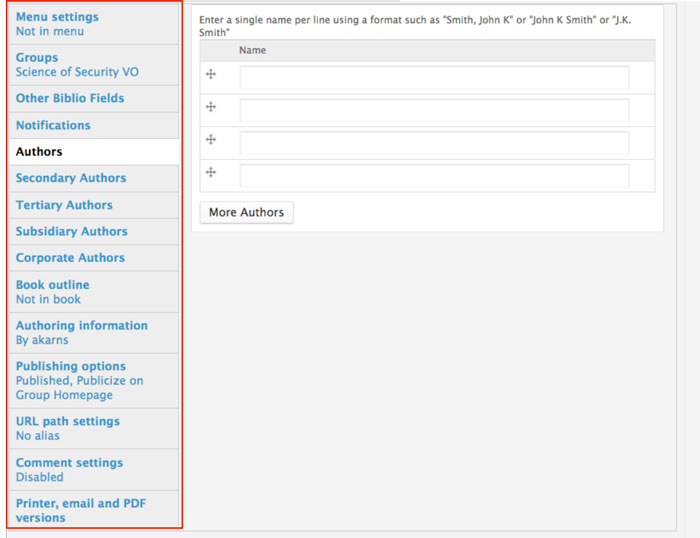View the Authoring information tab
The height and width of the screenshot is (538, 700).
coord(81,326)
